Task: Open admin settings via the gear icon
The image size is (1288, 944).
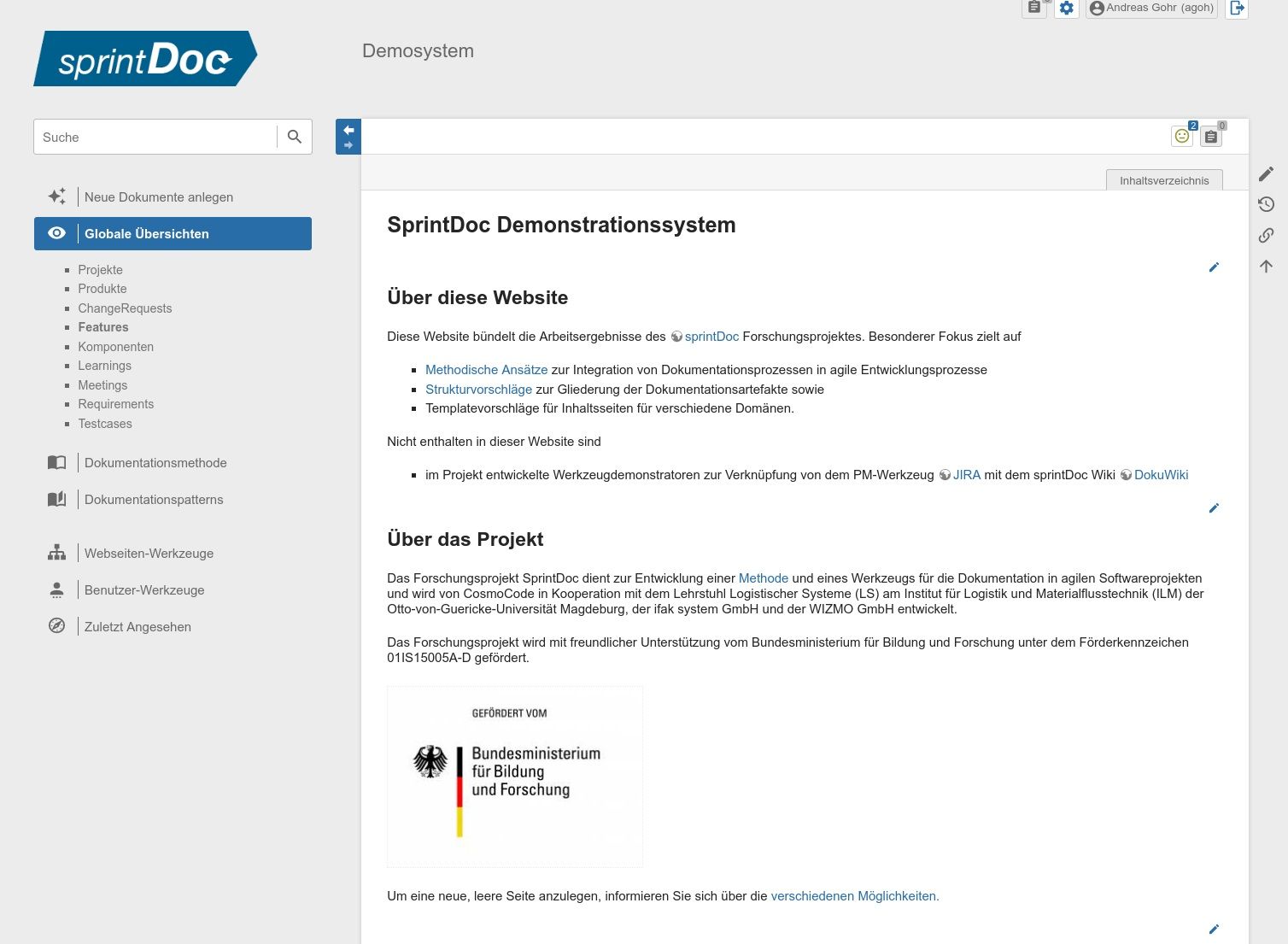Action: (1066, 8)
